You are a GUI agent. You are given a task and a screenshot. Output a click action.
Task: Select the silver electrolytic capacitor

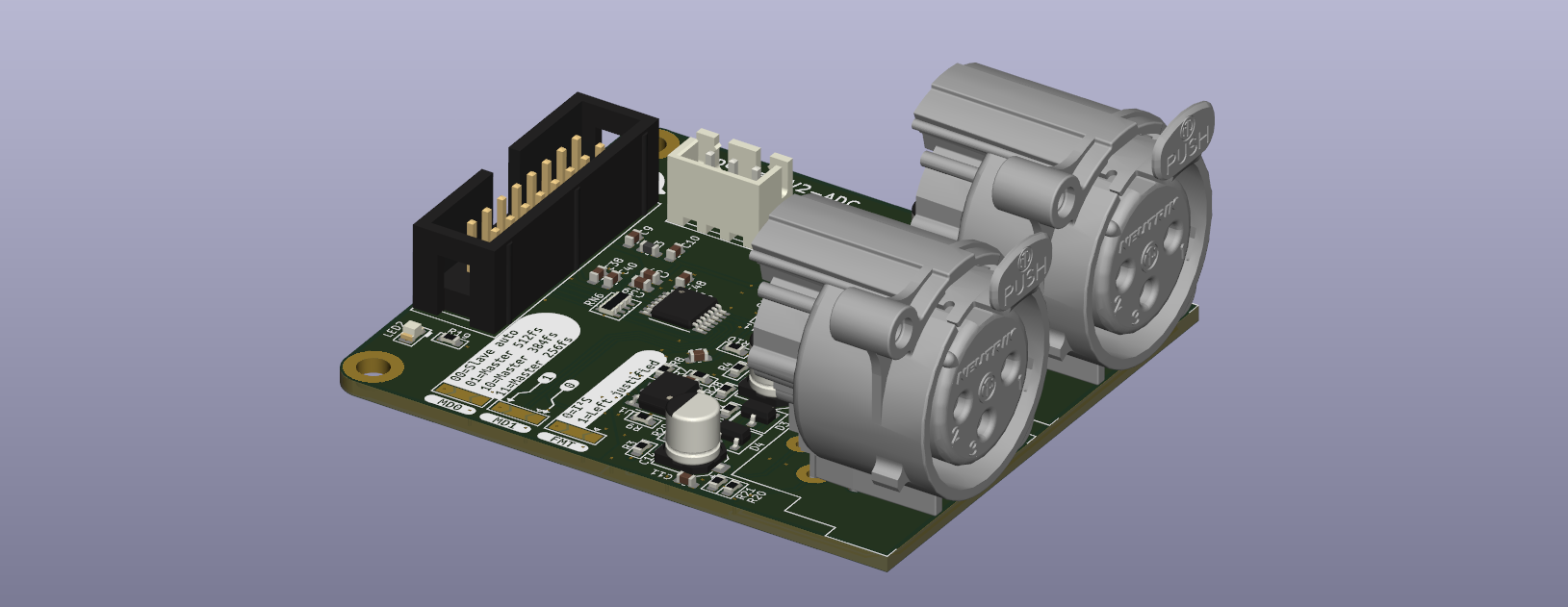point(693,429)
